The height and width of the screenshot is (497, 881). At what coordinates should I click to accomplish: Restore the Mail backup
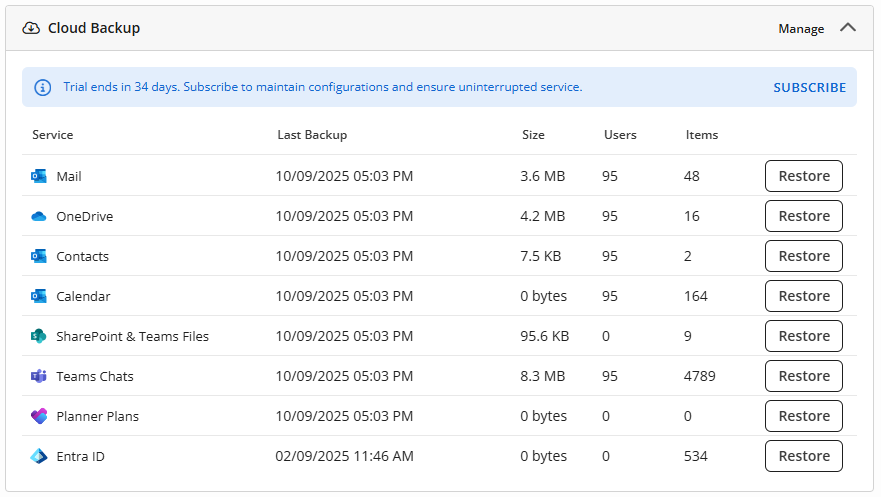[x=804, y=176]
